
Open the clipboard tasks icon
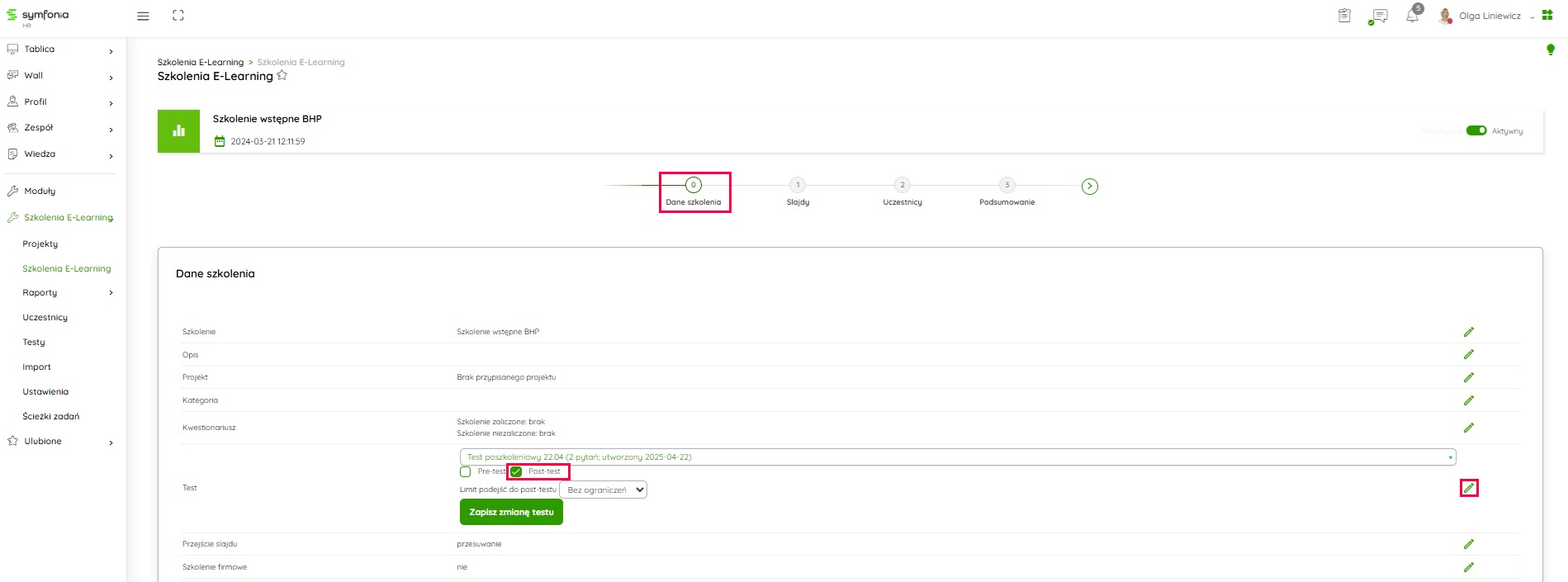coord(1344,16)
